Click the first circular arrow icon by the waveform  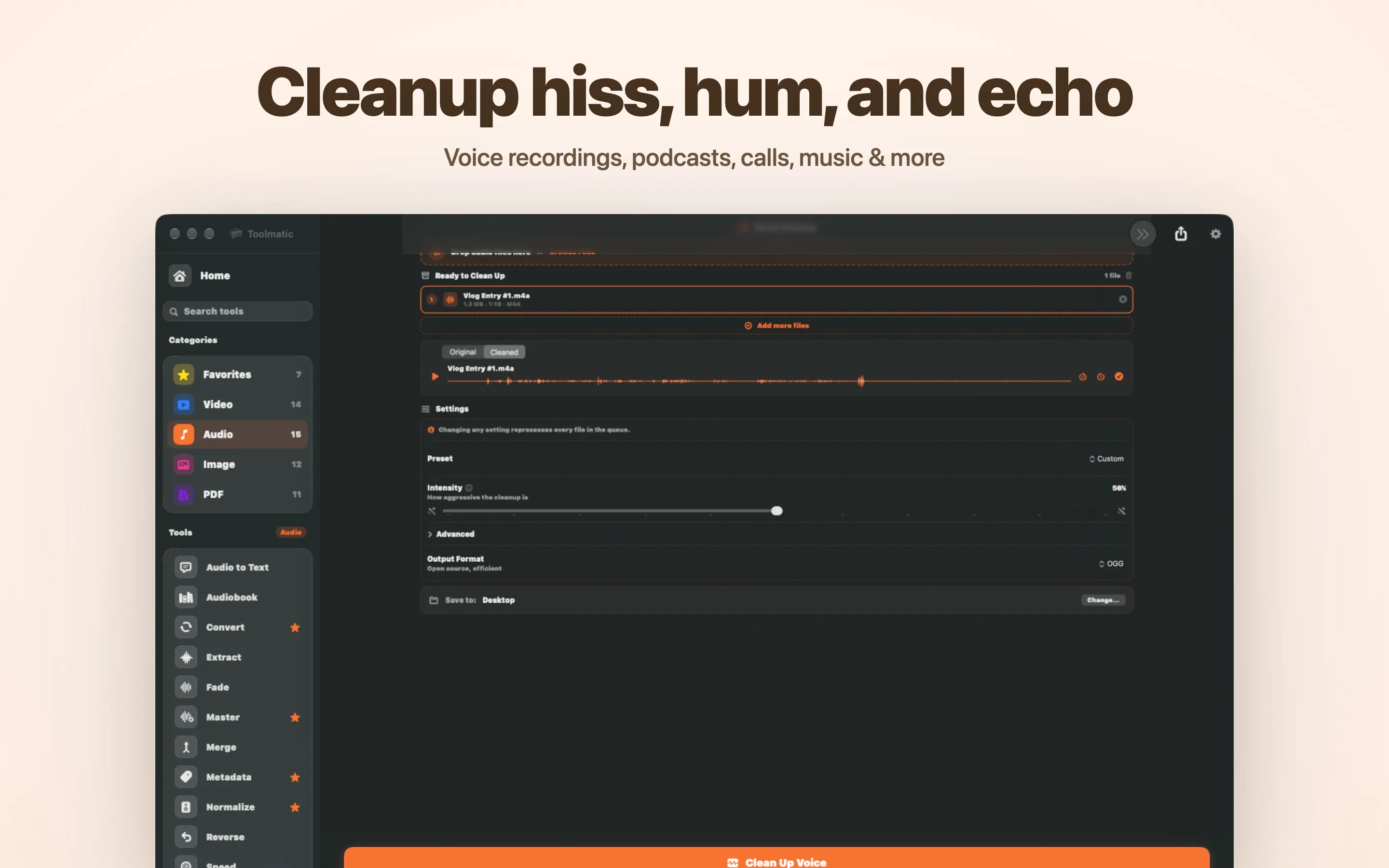coord(1082,377)
